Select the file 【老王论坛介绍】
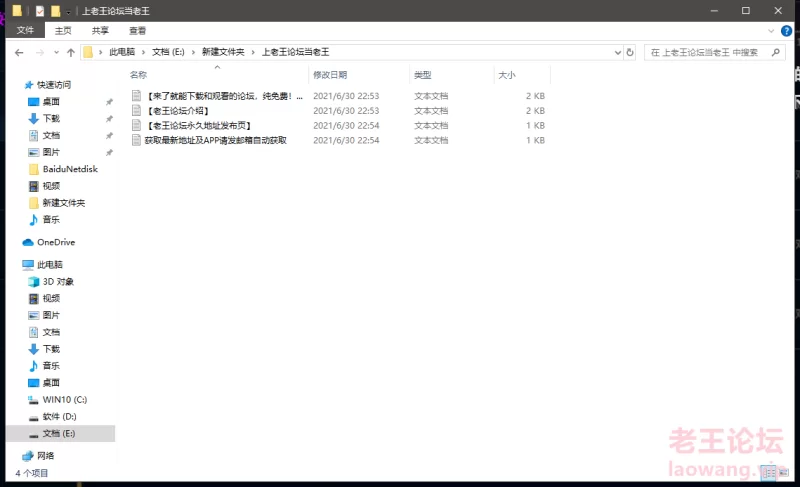Screen dimensions: 800x487 [178, 111]
